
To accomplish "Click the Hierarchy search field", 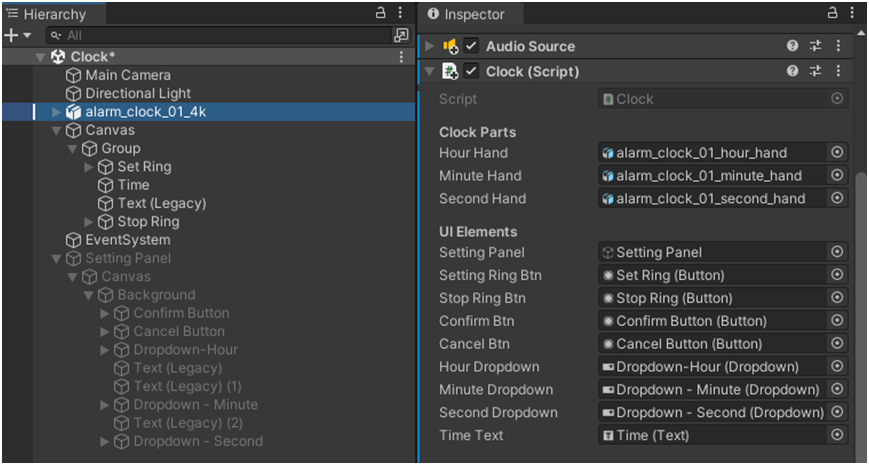I will click(219, 35).
